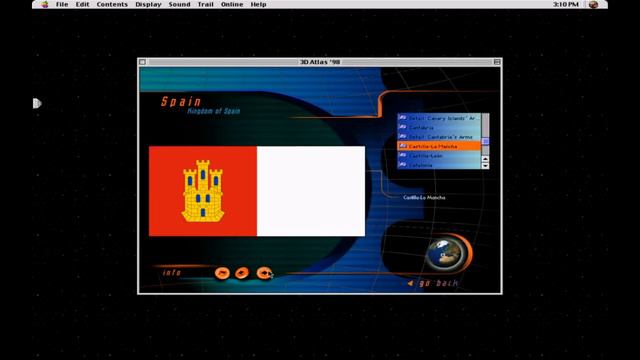This screenshot has width=640, height=360.
Task: Open the Help menu
Action: click(258, 4)
